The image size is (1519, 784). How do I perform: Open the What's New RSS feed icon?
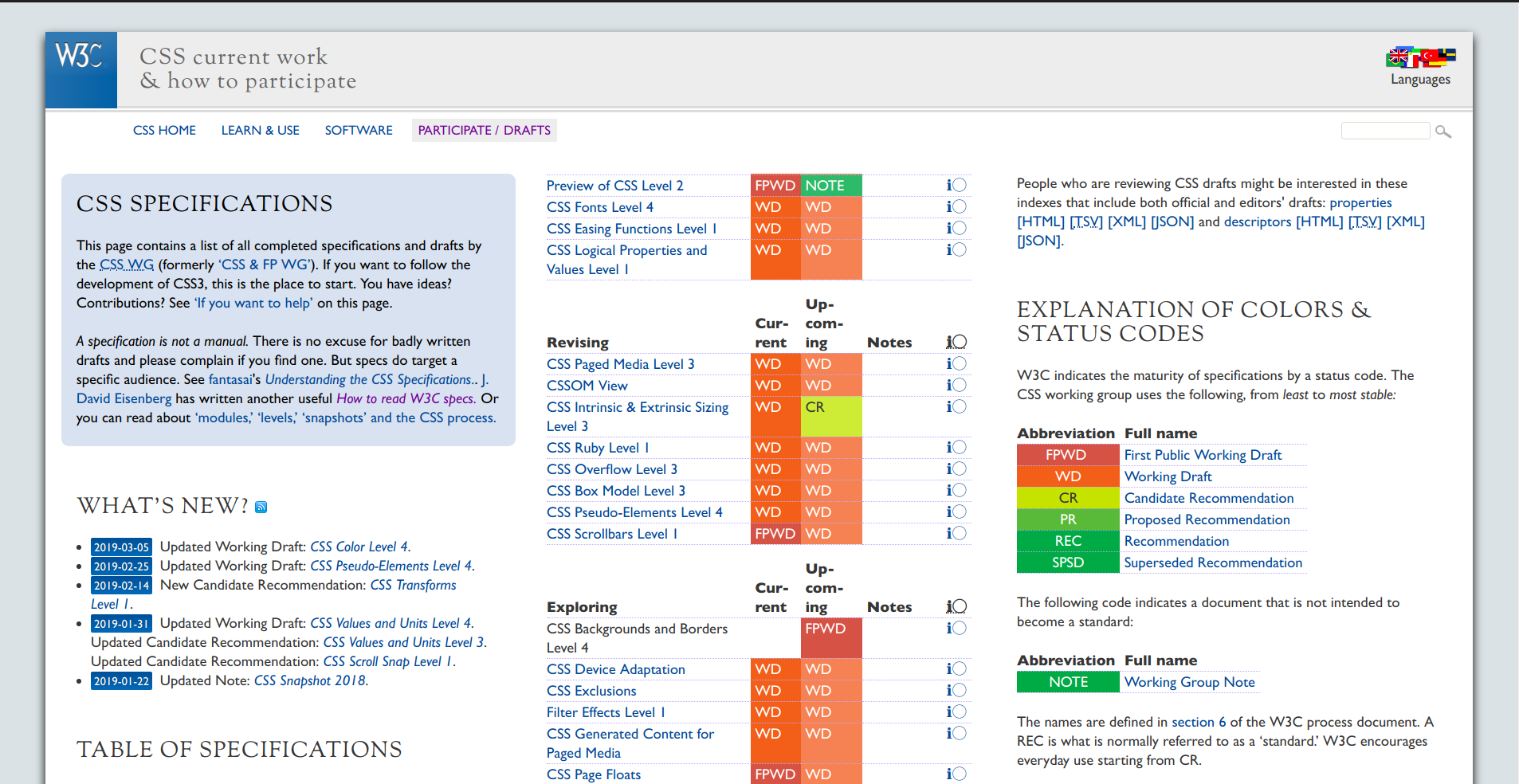point(261,507)
